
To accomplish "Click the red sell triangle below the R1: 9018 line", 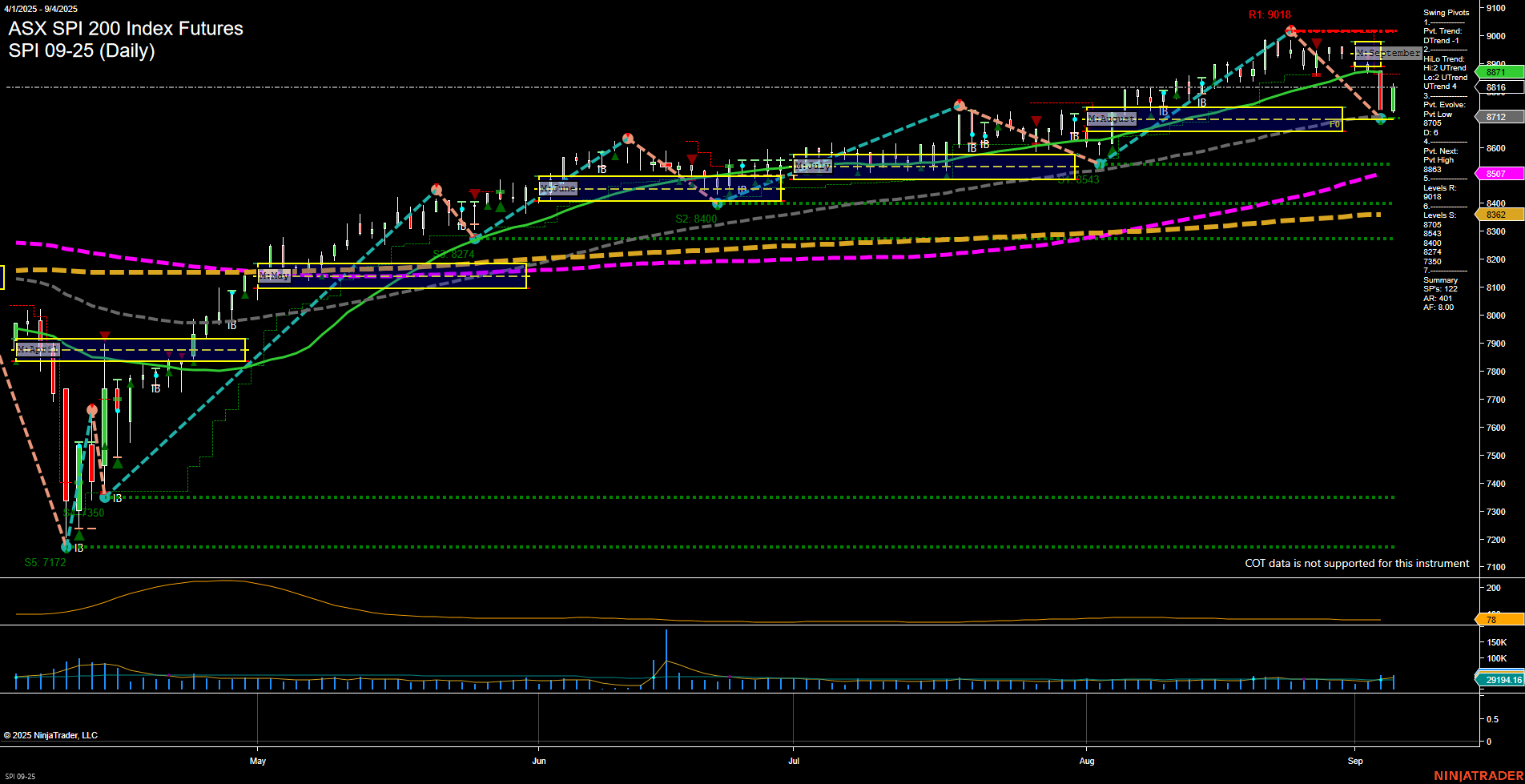I will click(1318, 43).
